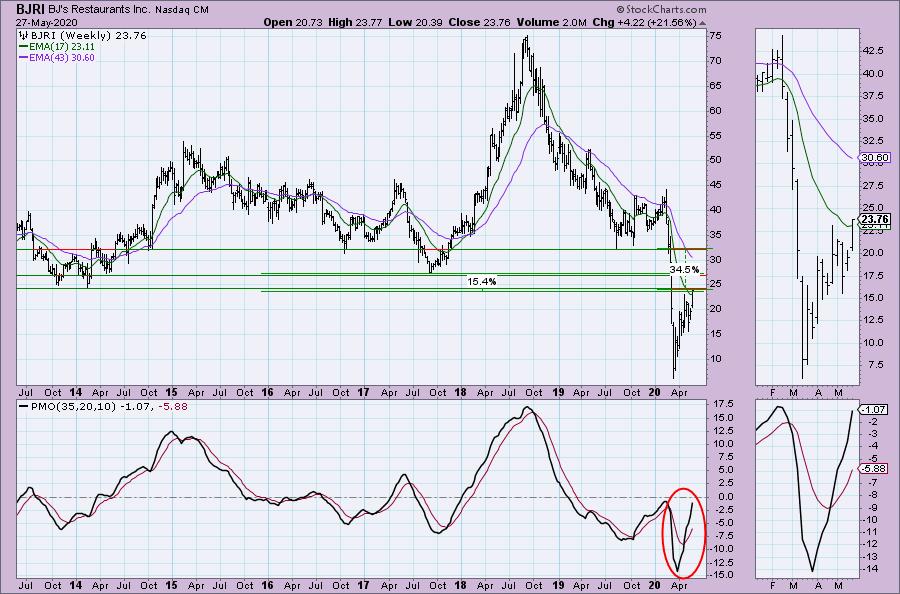Click the "EMA(17) 23.11" legend text
Screen dimensions: 900x594
point(62,46)
